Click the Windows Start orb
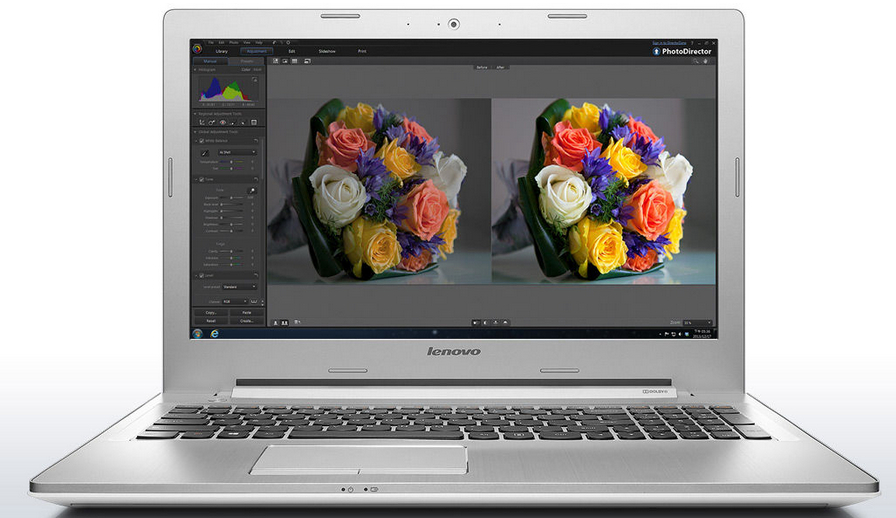The height and width of the screenshot is (518, 896). 197,332
